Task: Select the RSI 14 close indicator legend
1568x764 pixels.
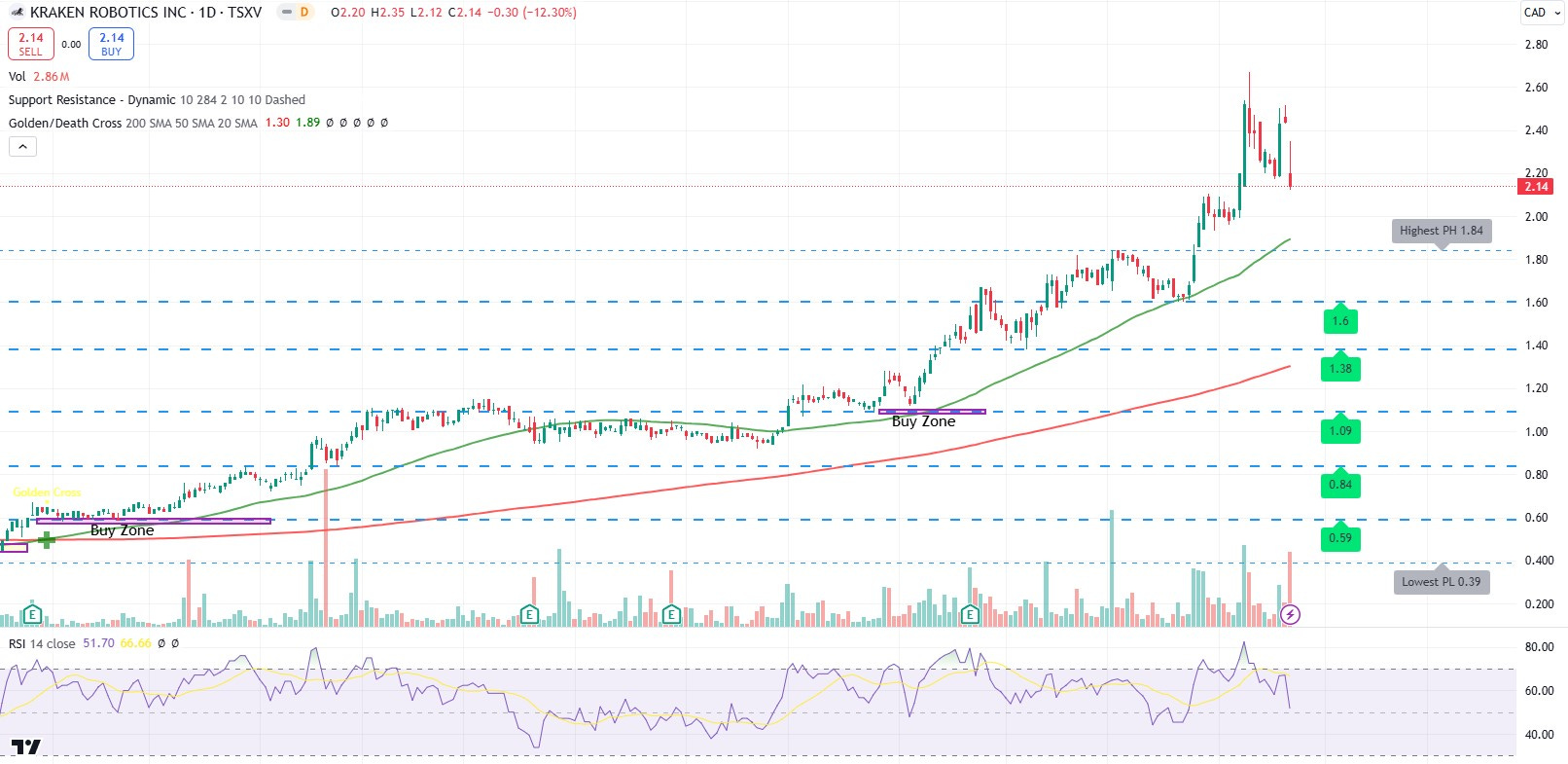Action: (x=42, y=643)
